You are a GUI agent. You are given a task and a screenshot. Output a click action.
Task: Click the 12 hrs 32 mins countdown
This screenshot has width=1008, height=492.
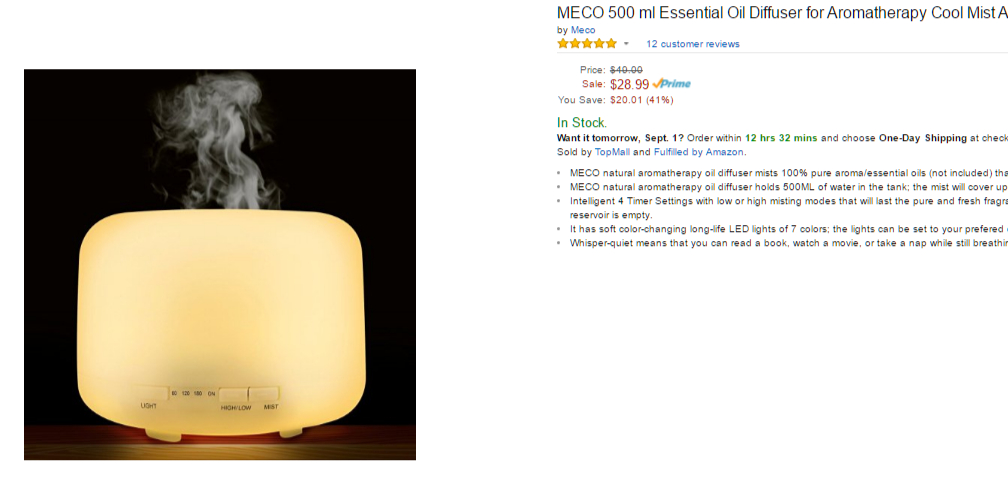[x=781, y=138]
